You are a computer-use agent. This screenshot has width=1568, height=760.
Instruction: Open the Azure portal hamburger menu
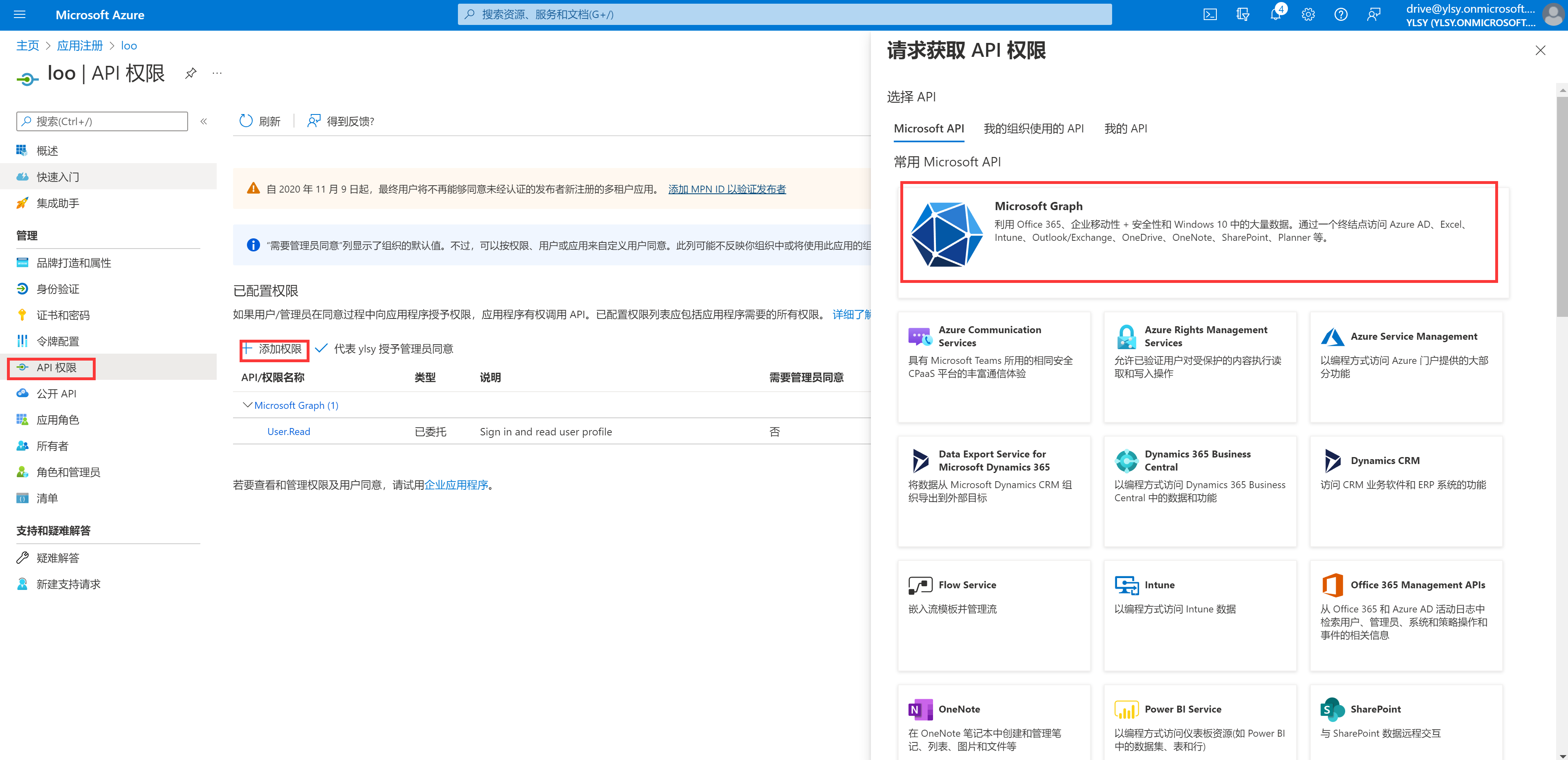(20, 15)
